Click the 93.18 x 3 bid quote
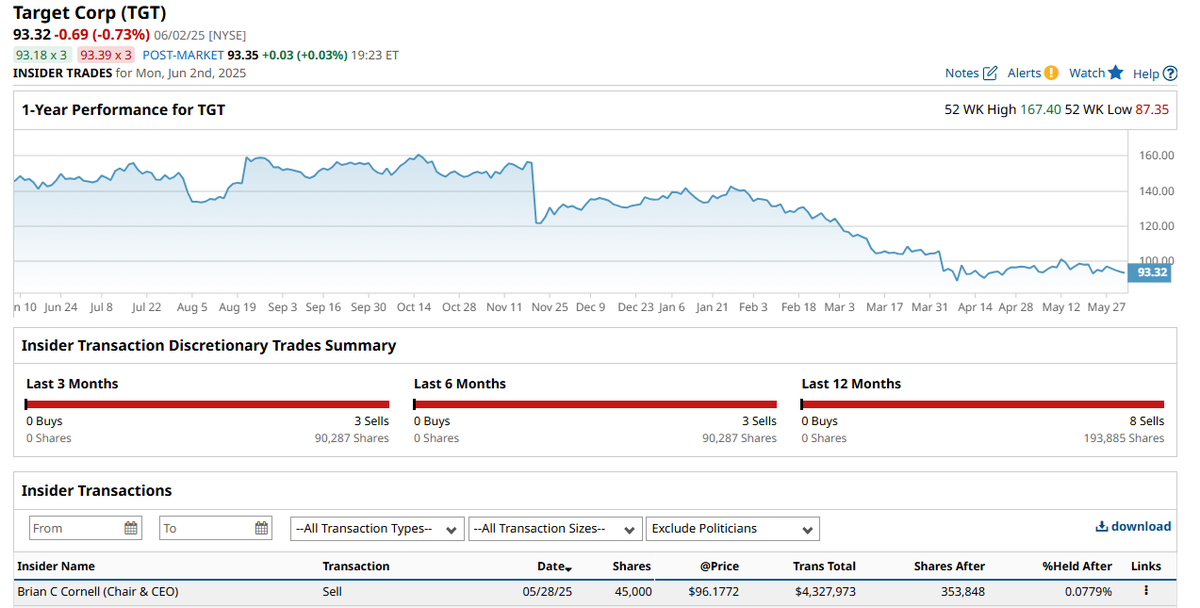The image size is (1200, 608). [42, 55]
